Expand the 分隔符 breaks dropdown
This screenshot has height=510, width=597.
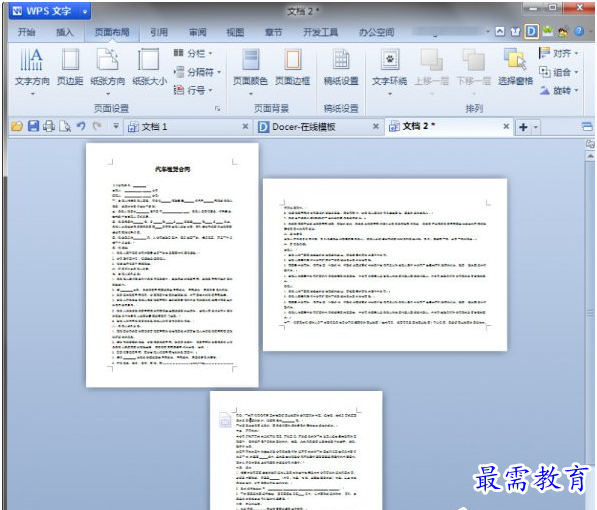pos(197,72)
